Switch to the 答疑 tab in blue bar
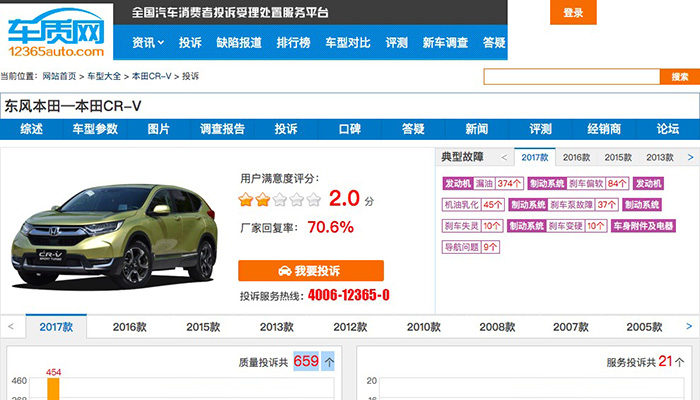 click(x=413, y=129)
